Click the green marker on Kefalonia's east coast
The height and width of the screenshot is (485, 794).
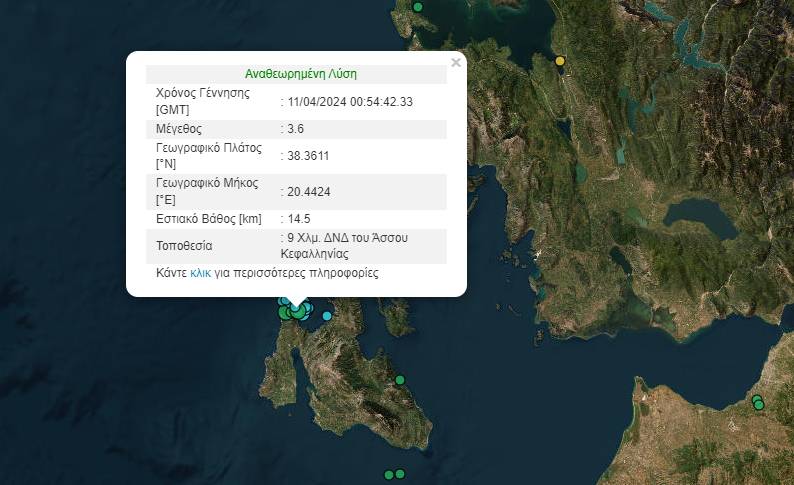400,380
